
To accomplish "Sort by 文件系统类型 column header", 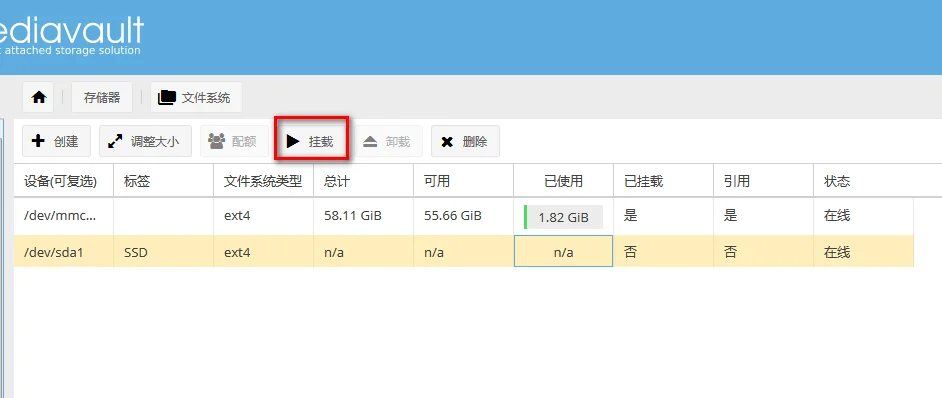I will (x=264, y=181).
